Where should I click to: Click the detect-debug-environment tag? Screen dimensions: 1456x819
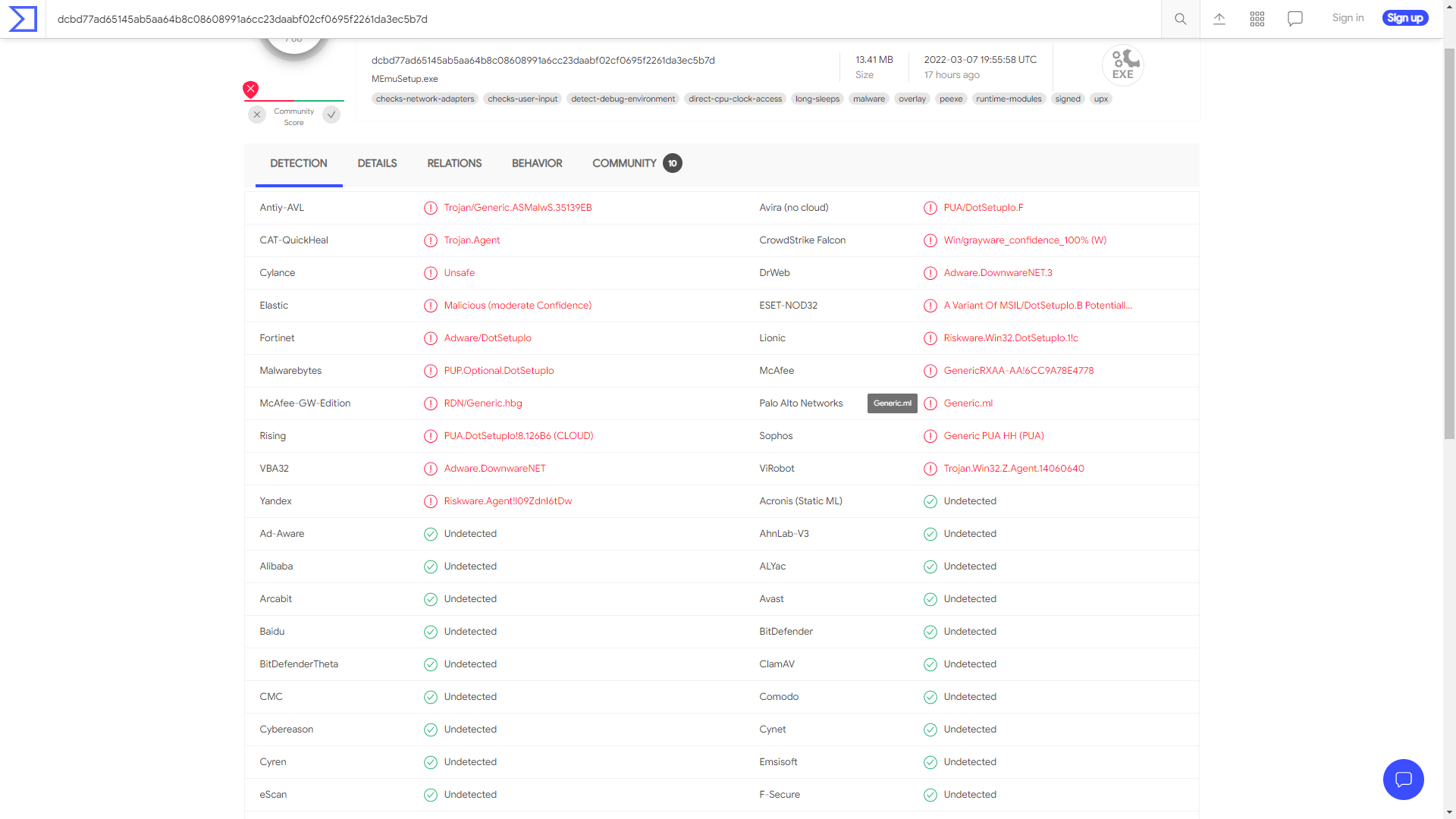[623, 99]
